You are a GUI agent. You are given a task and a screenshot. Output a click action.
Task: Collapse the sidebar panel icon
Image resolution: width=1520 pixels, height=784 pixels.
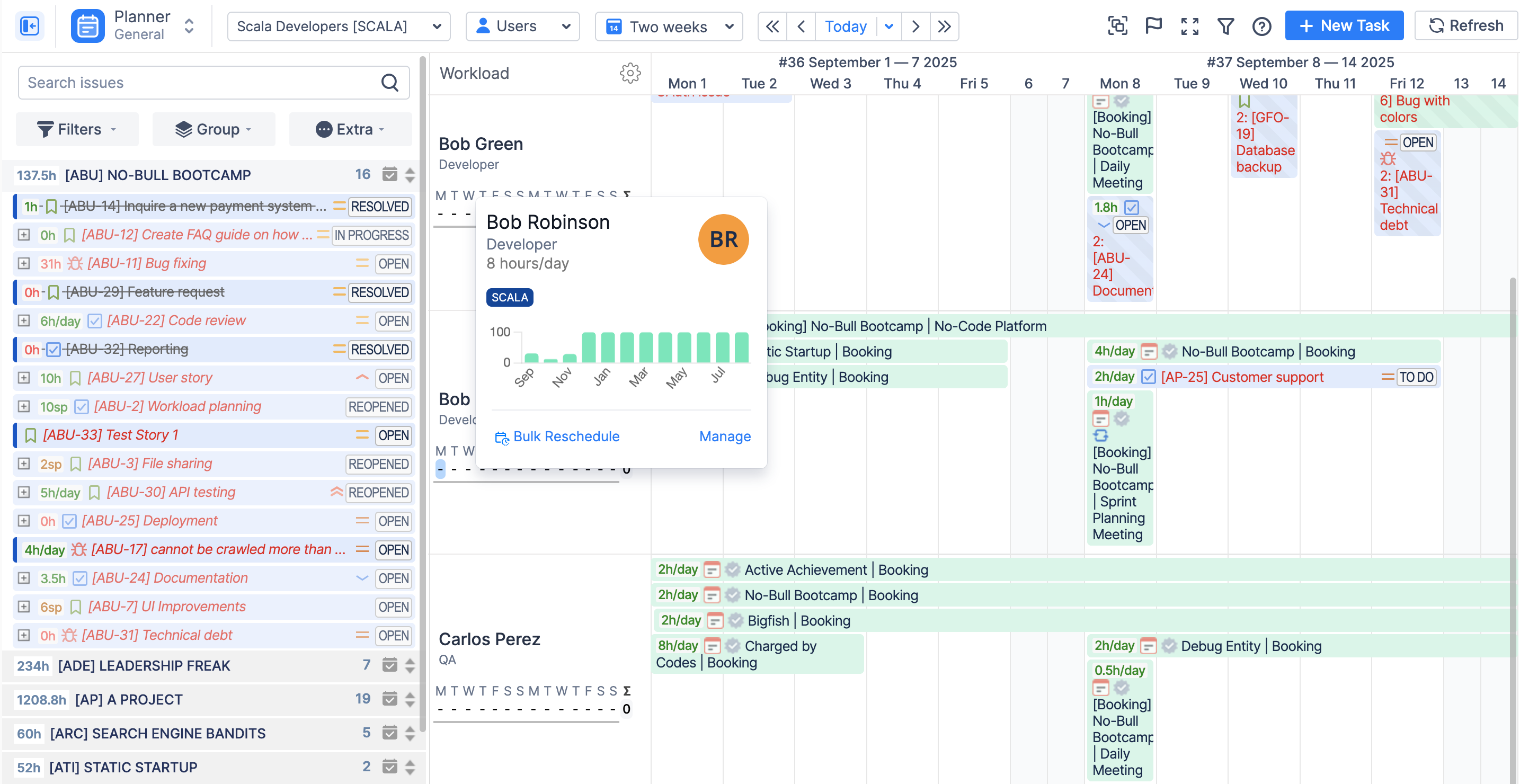click(x=30, y=26)
